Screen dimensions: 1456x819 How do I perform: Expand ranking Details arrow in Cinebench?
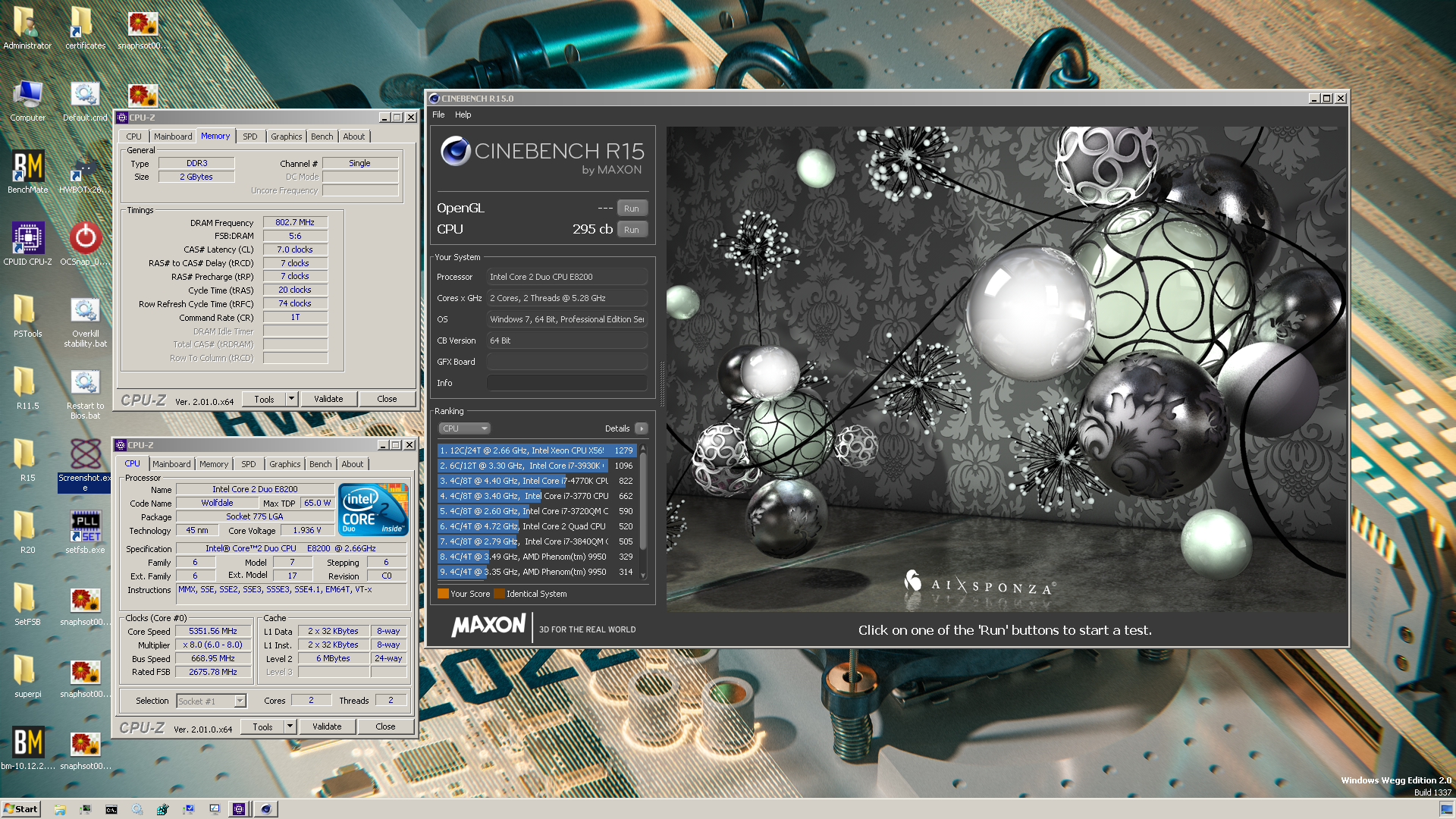(x=641, y=428)
